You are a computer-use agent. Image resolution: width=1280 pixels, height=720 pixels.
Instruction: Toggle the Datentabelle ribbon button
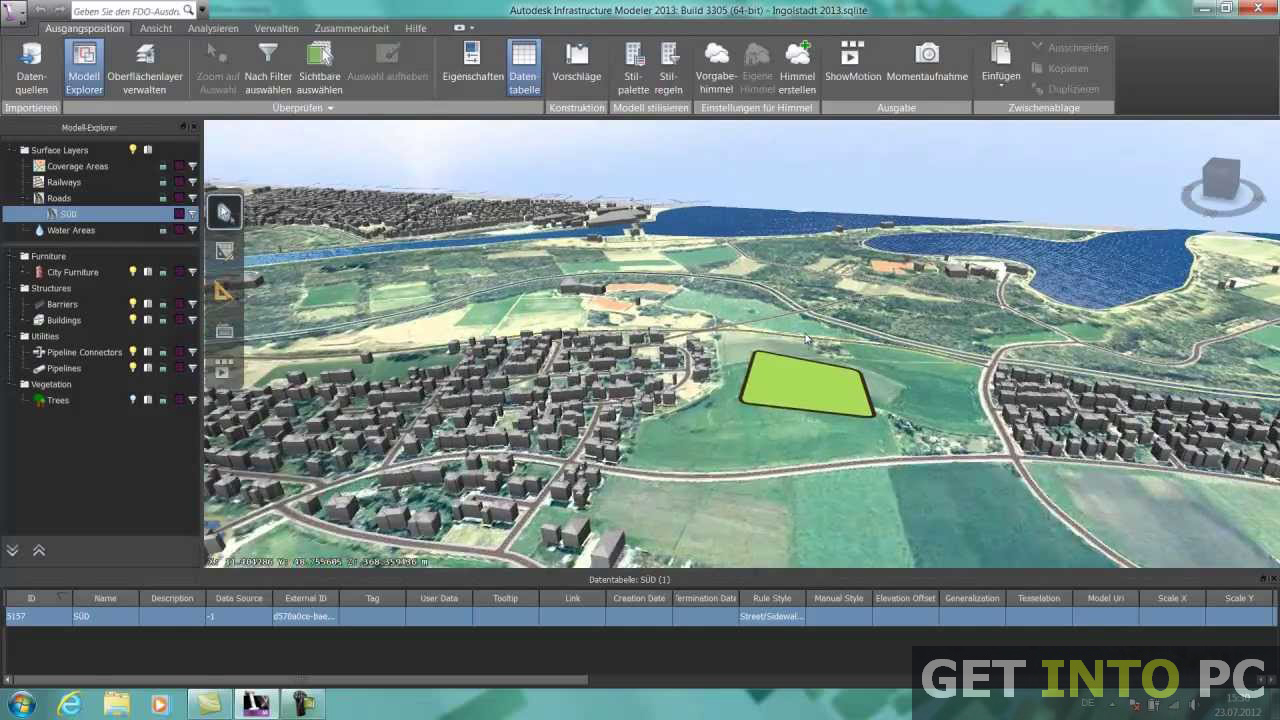(x=524, y=68)
